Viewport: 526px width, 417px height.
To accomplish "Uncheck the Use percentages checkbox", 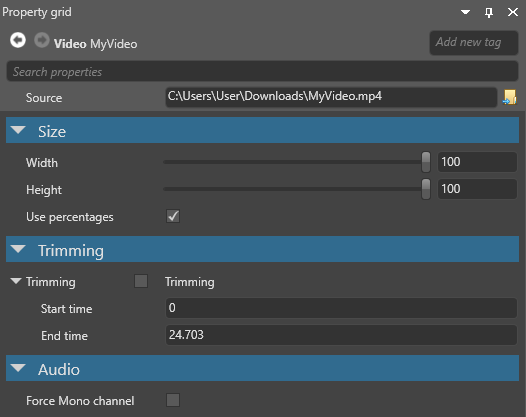I will click(173, 216).
